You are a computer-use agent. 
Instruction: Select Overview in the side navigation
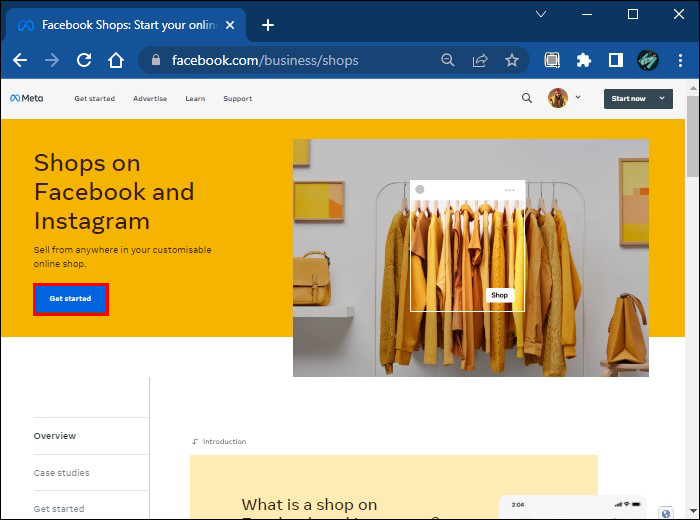tap(54, 436)
